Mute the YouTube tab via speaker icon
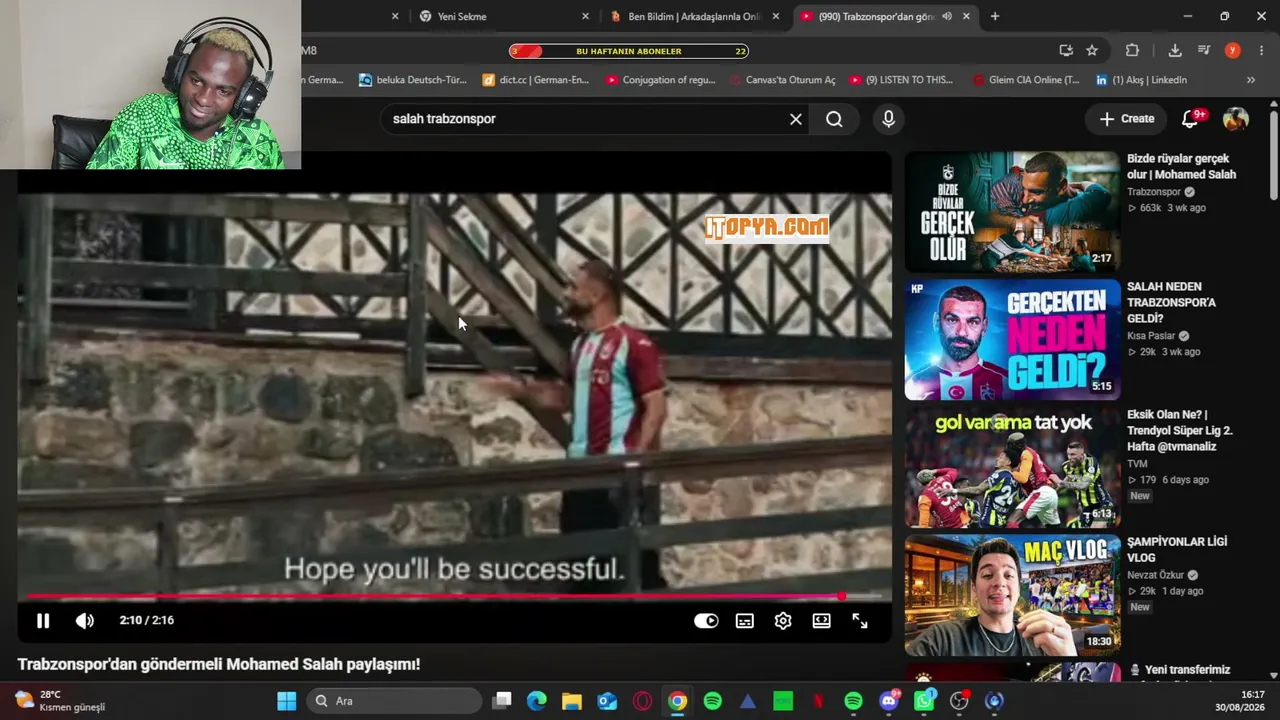Viewport: 1280px width, 720px height. tap(947, 16)
